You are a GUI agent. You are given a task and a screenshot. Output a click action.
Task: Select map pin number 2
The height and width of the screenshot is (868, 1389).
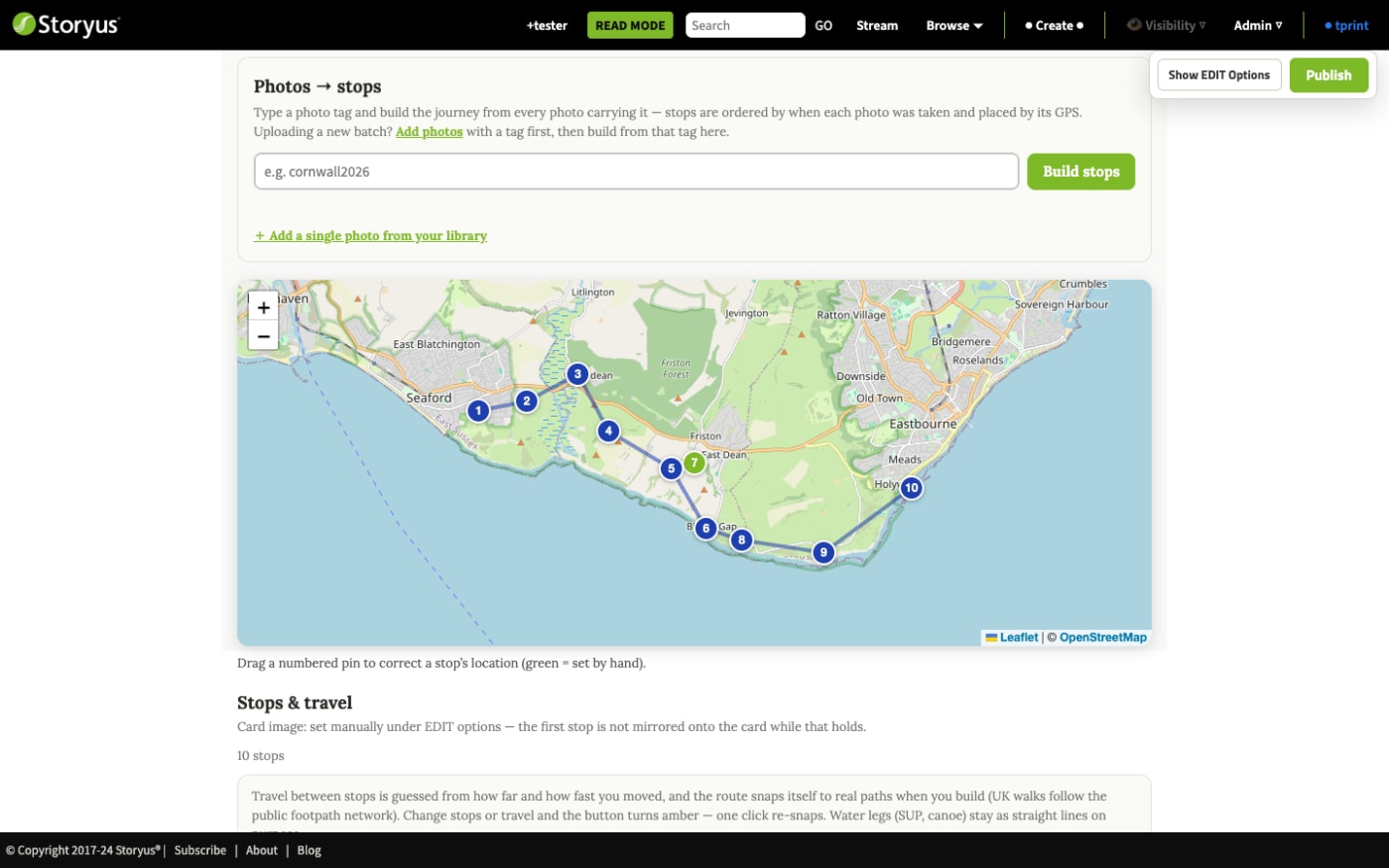click(x=527, y=401)
